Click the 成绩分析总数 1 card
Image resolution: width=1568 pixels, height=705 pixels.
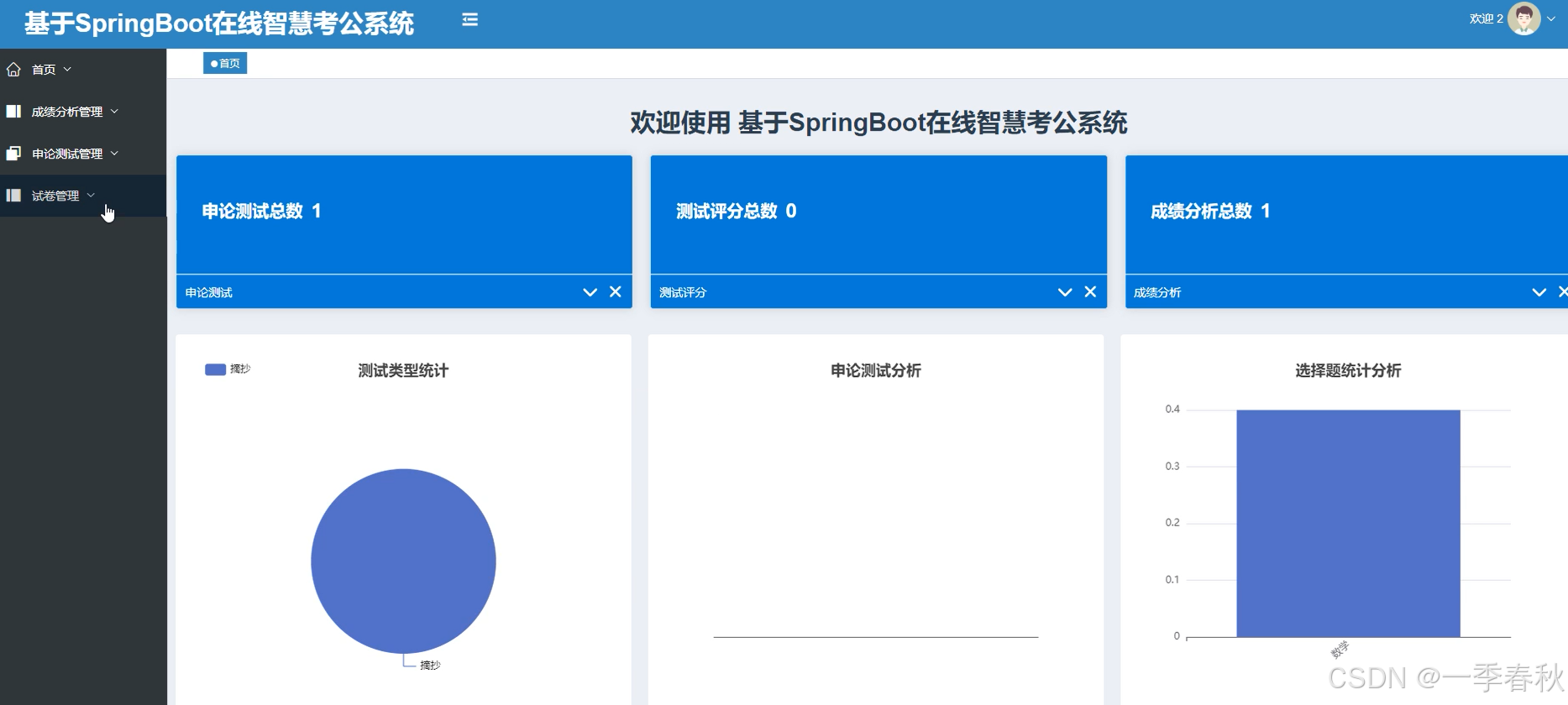tap(1346, 215)
